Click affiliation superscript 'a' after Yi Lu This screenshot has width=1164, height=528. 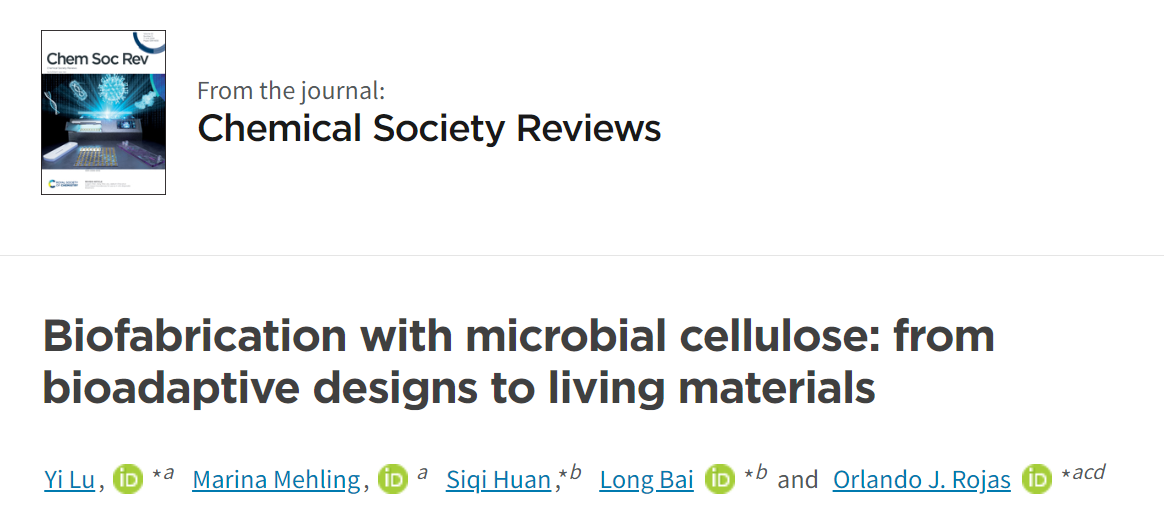coord(169,472)
